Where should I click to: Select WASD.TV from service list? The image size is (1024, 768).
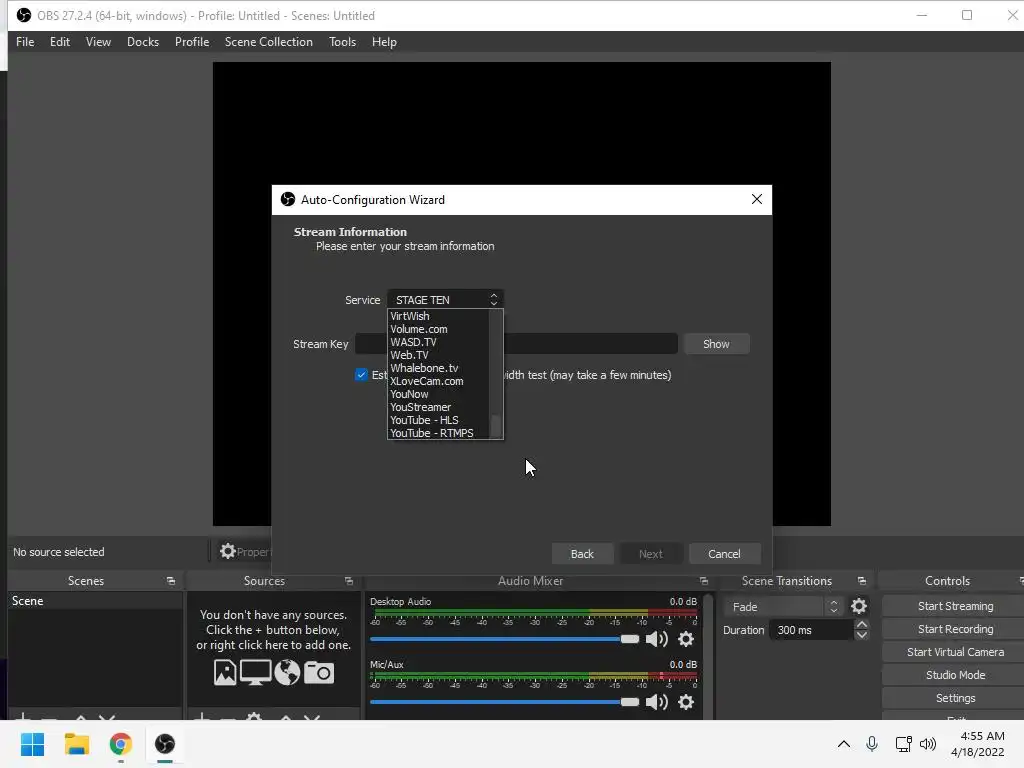(438, 342)
